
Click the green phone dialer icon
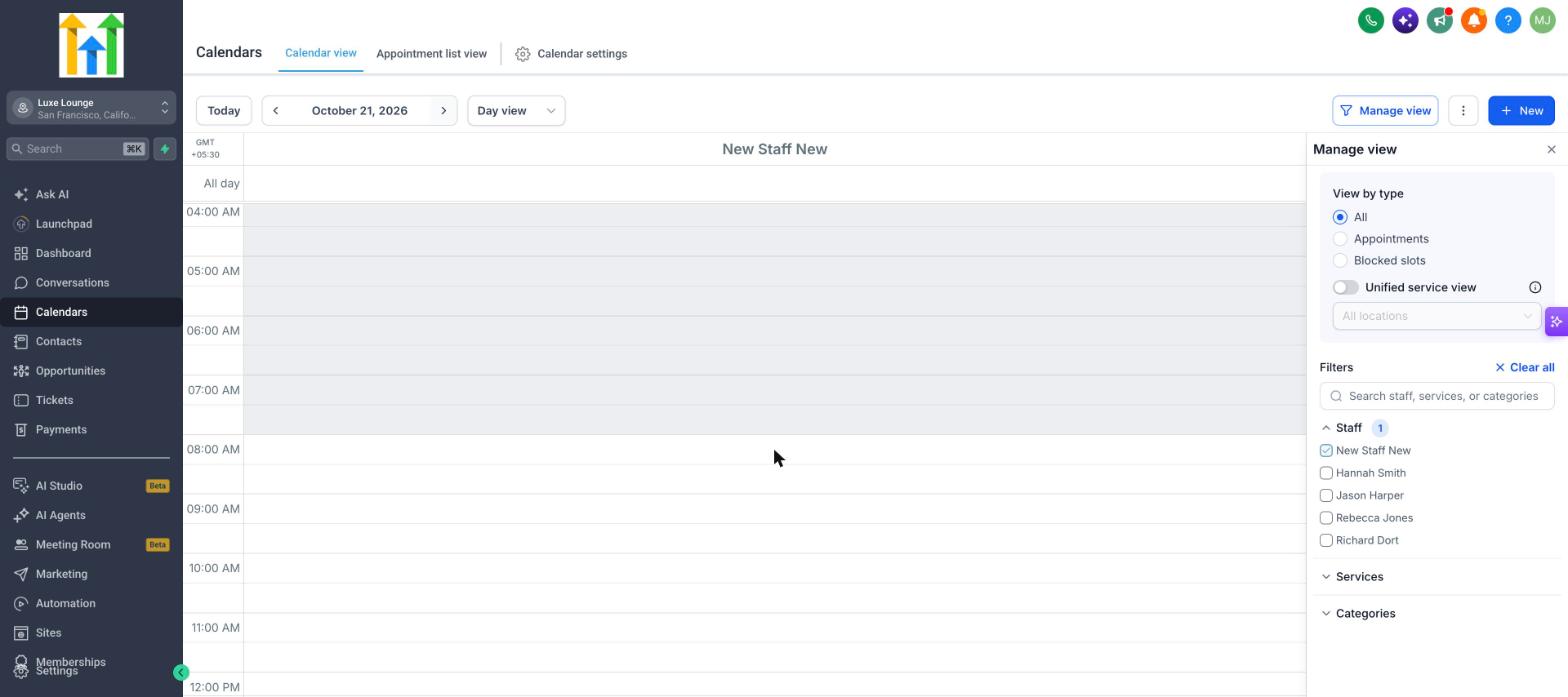point(1371,20)
